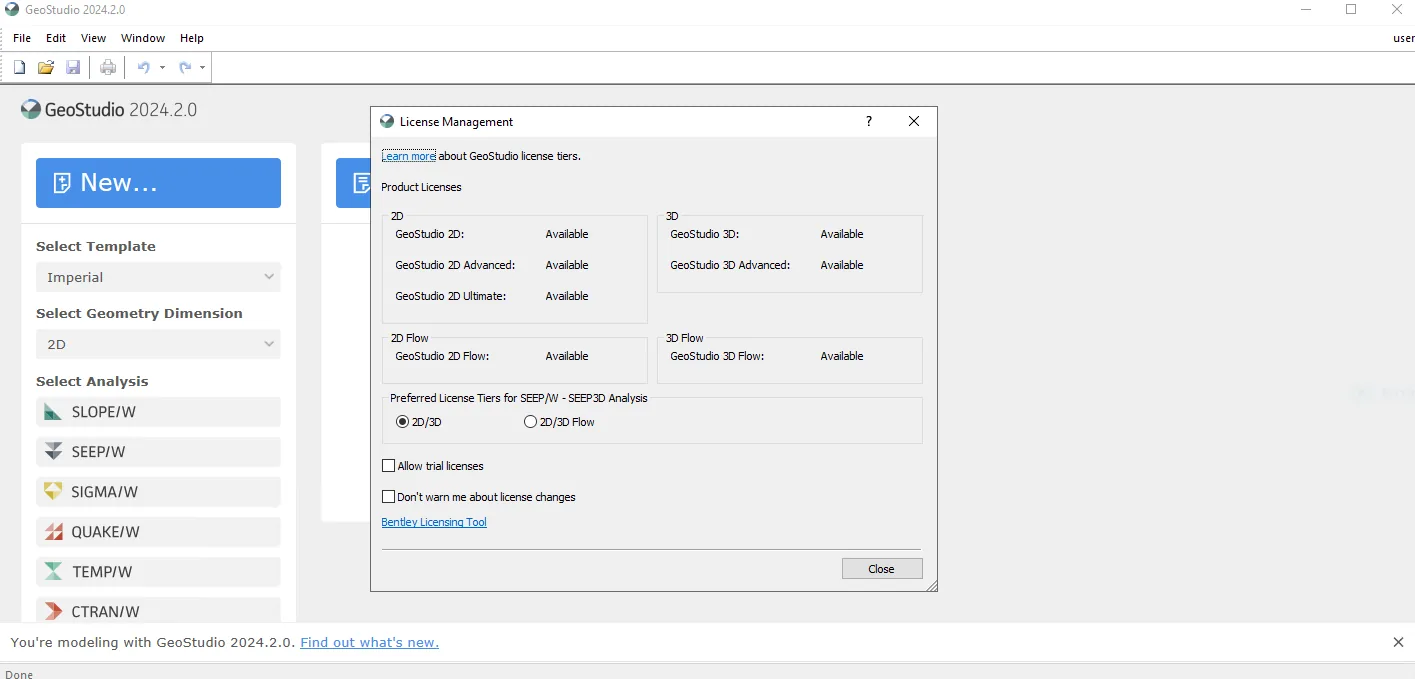Viewport: 1415px width, 679px height.
Task: Click the Done status bar text
Action: click(19, 674)
